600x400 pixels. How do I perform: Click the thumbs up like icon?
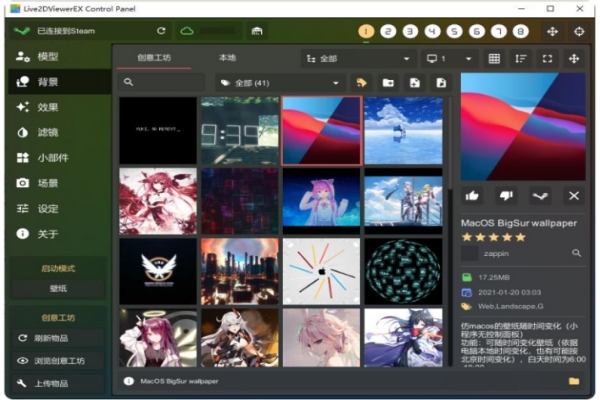point(472,196)
